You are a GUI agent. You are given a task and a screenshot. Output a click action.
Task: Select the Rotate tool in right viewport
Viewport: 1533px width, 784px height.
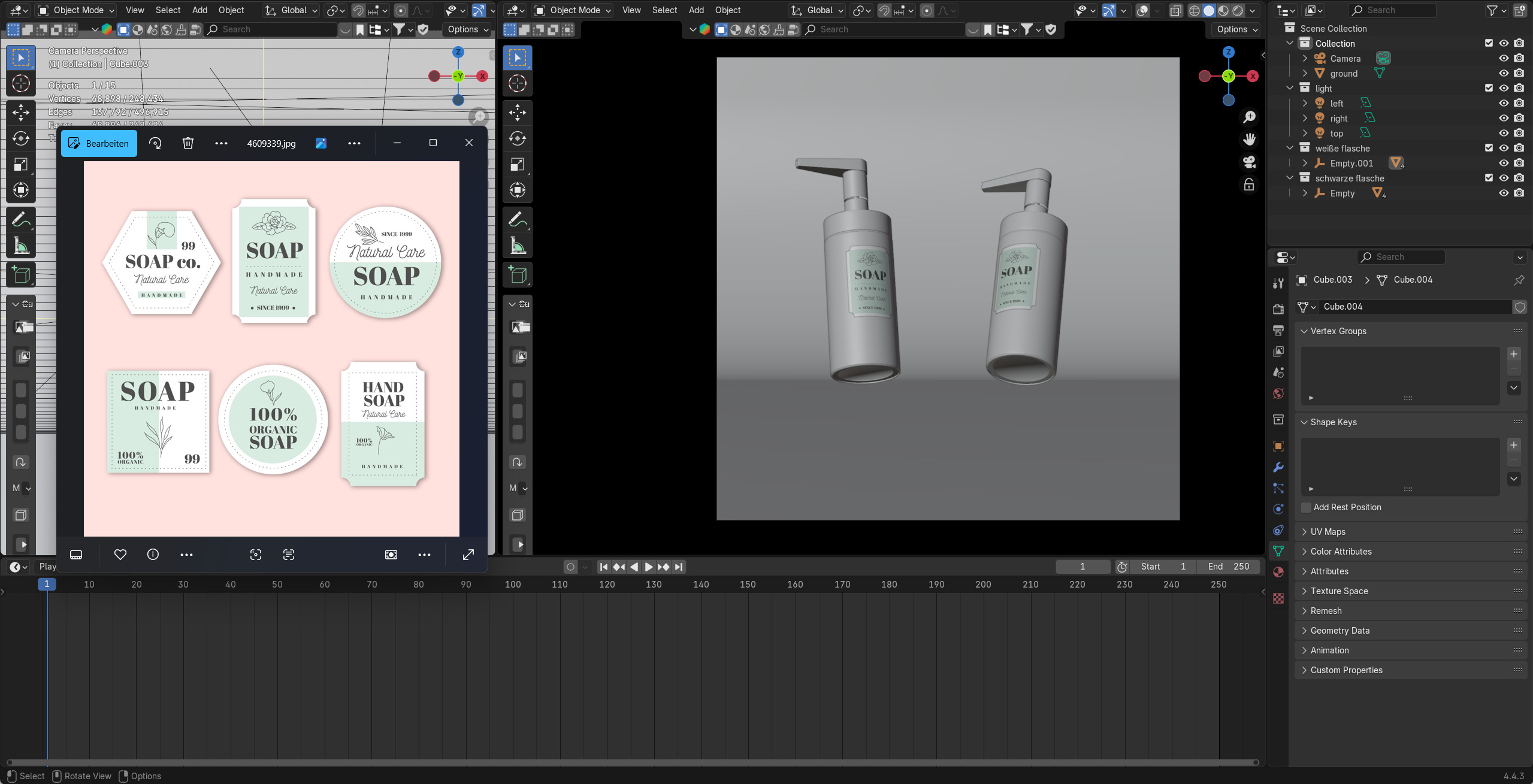tap(518, 138)
